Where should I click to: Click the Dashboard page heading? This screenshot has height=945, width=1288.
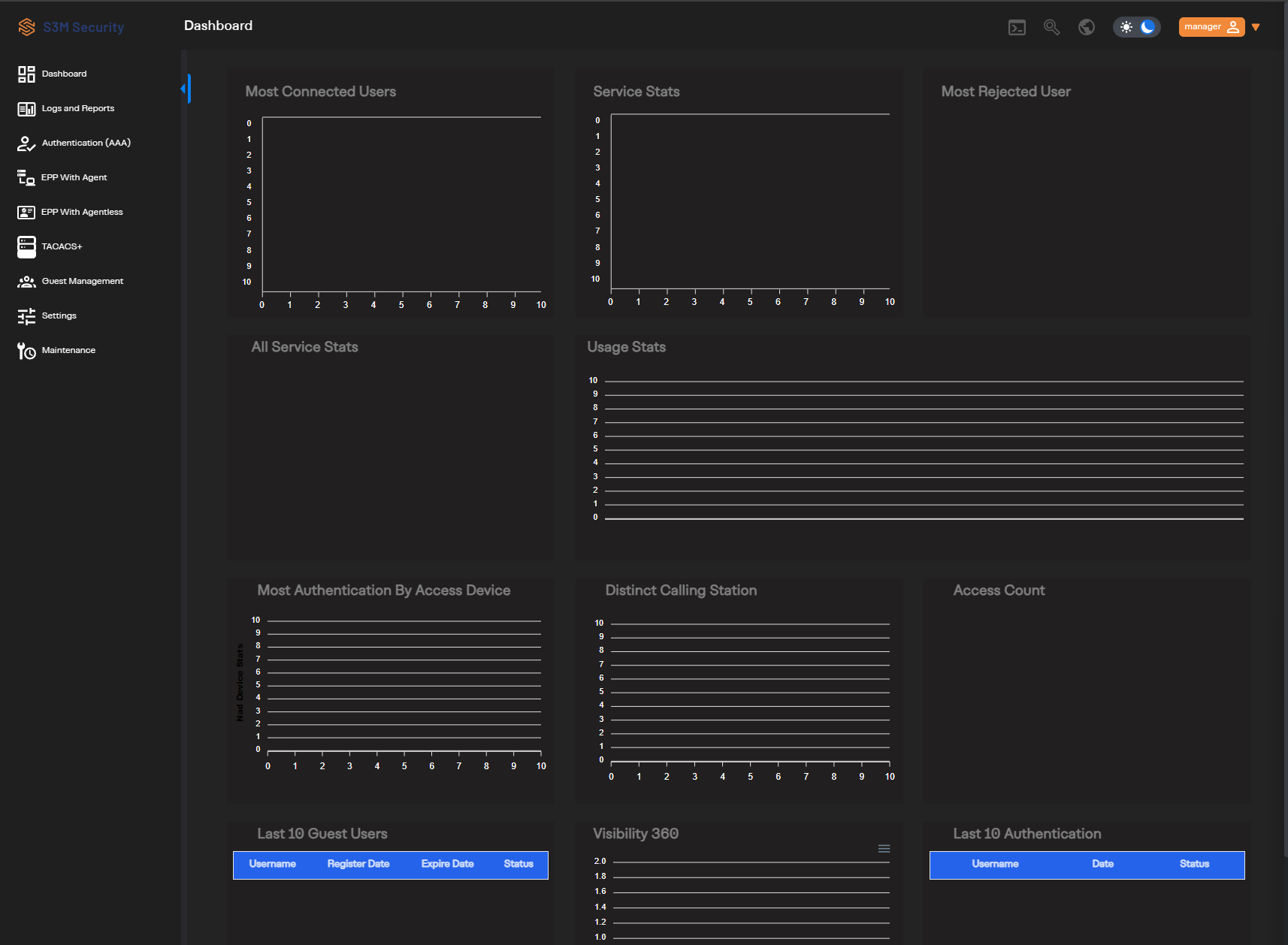[x=219, y=26]
